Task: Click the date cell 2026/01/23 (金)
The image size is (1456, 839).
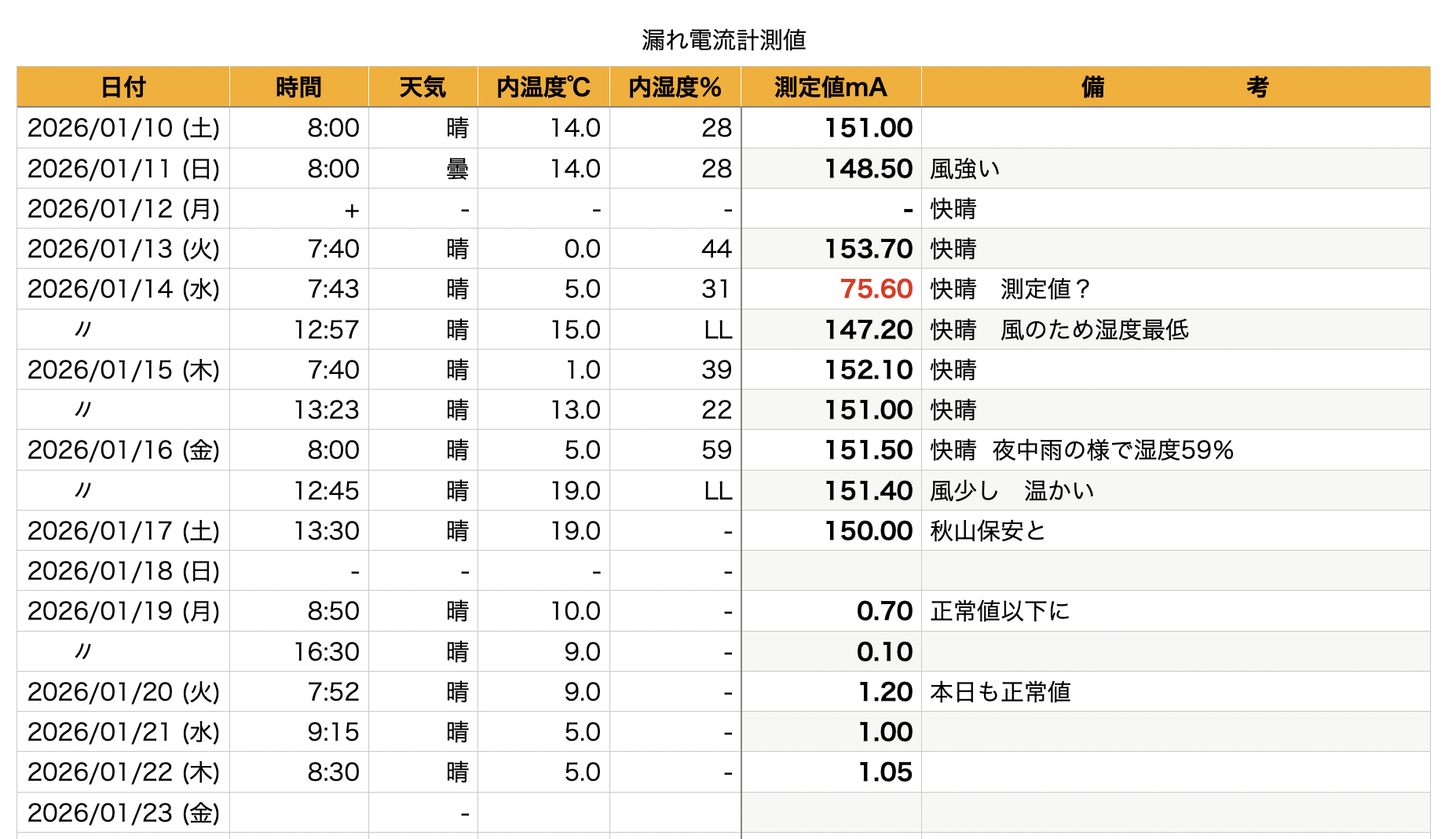Action: pyautogui.click(x=123, y=812)
